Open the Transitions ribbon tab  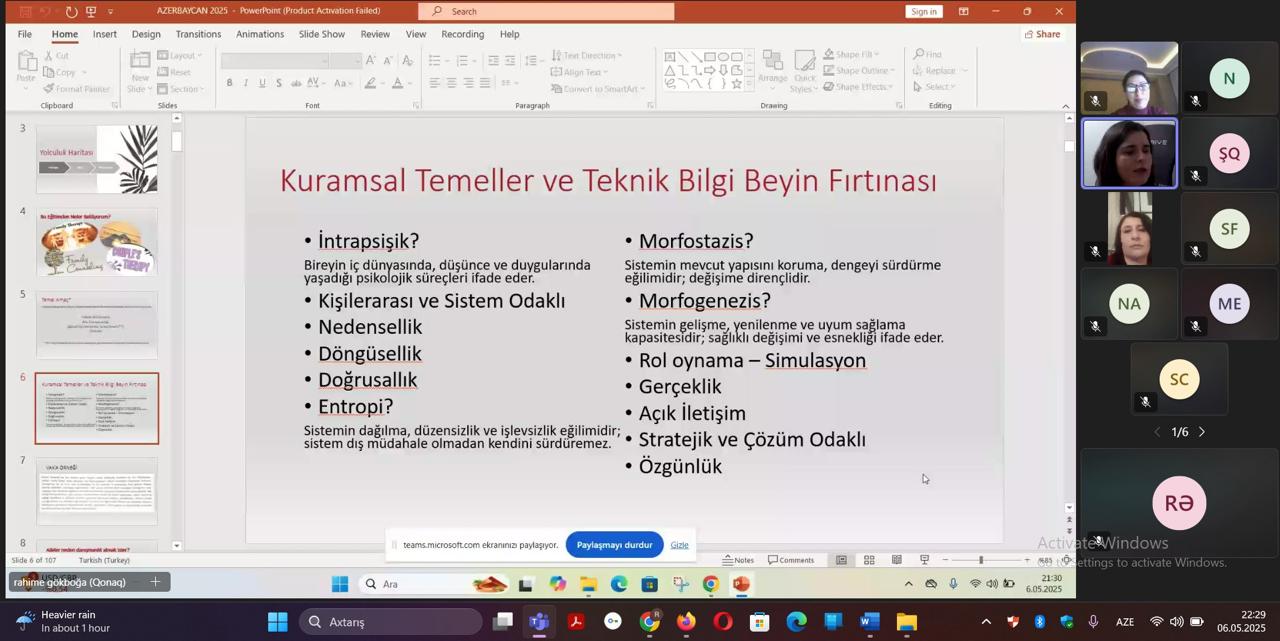pos(198,34)
